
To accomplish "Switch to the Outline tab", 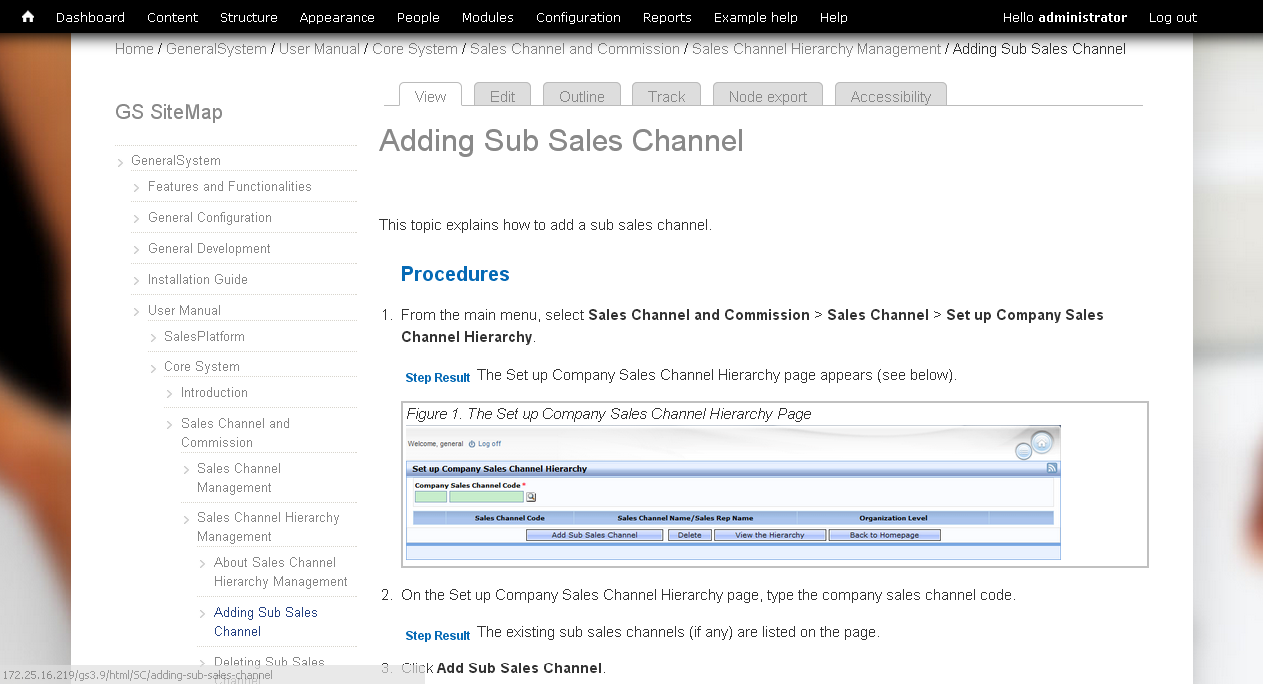I will 582,96.
